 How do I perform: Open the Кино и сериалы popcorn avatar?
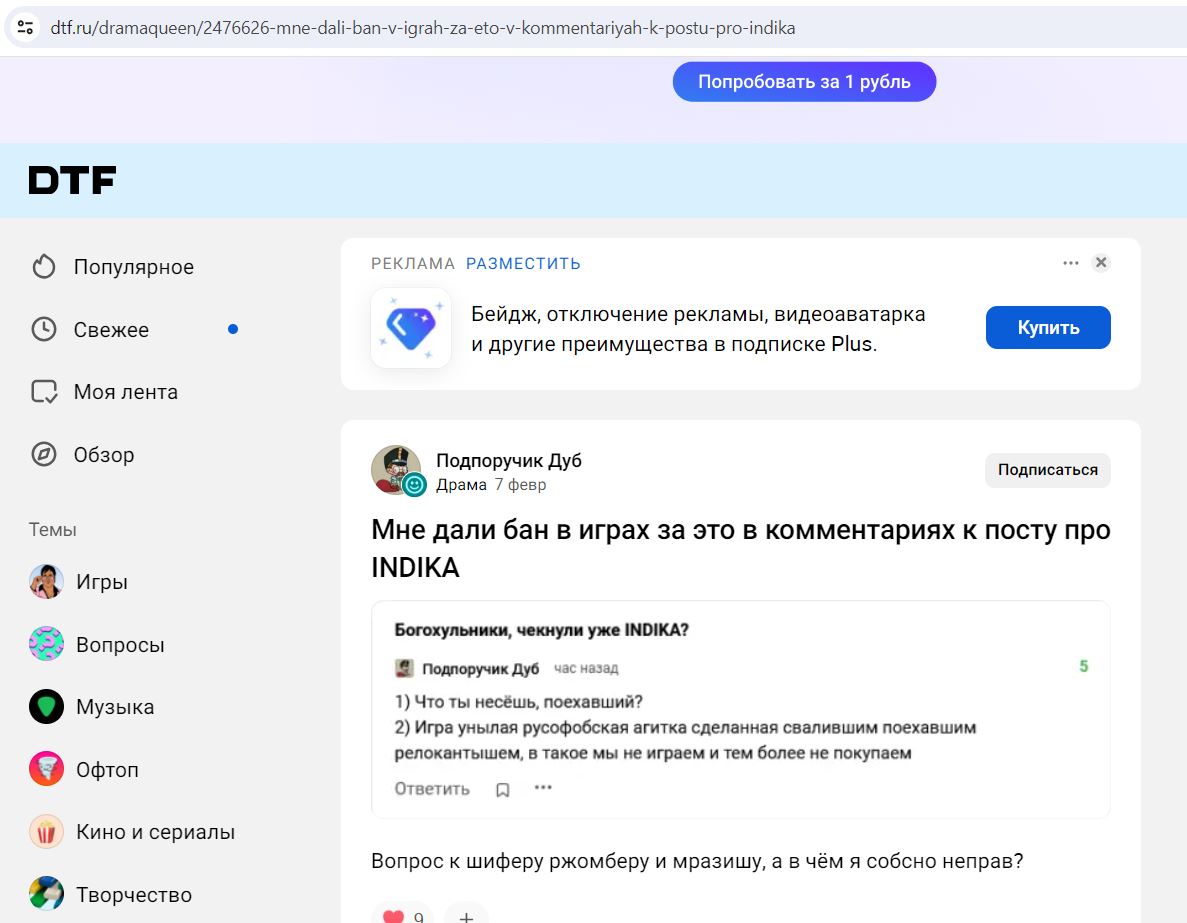coord(46,831)
